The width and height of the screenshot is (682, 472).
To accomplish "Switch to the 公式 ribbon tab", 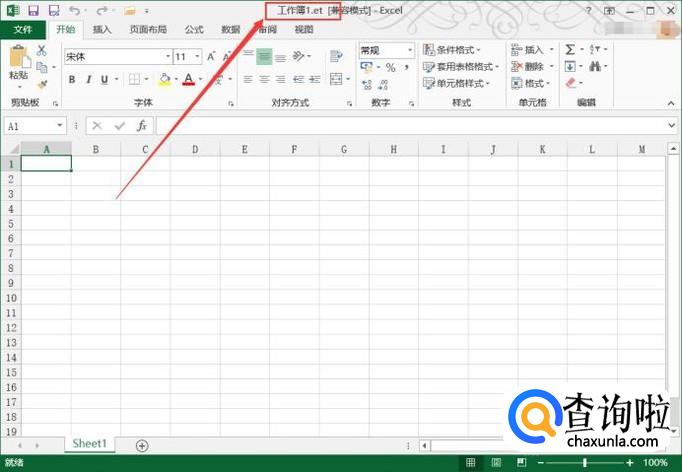I will click(x=194, y=29).
